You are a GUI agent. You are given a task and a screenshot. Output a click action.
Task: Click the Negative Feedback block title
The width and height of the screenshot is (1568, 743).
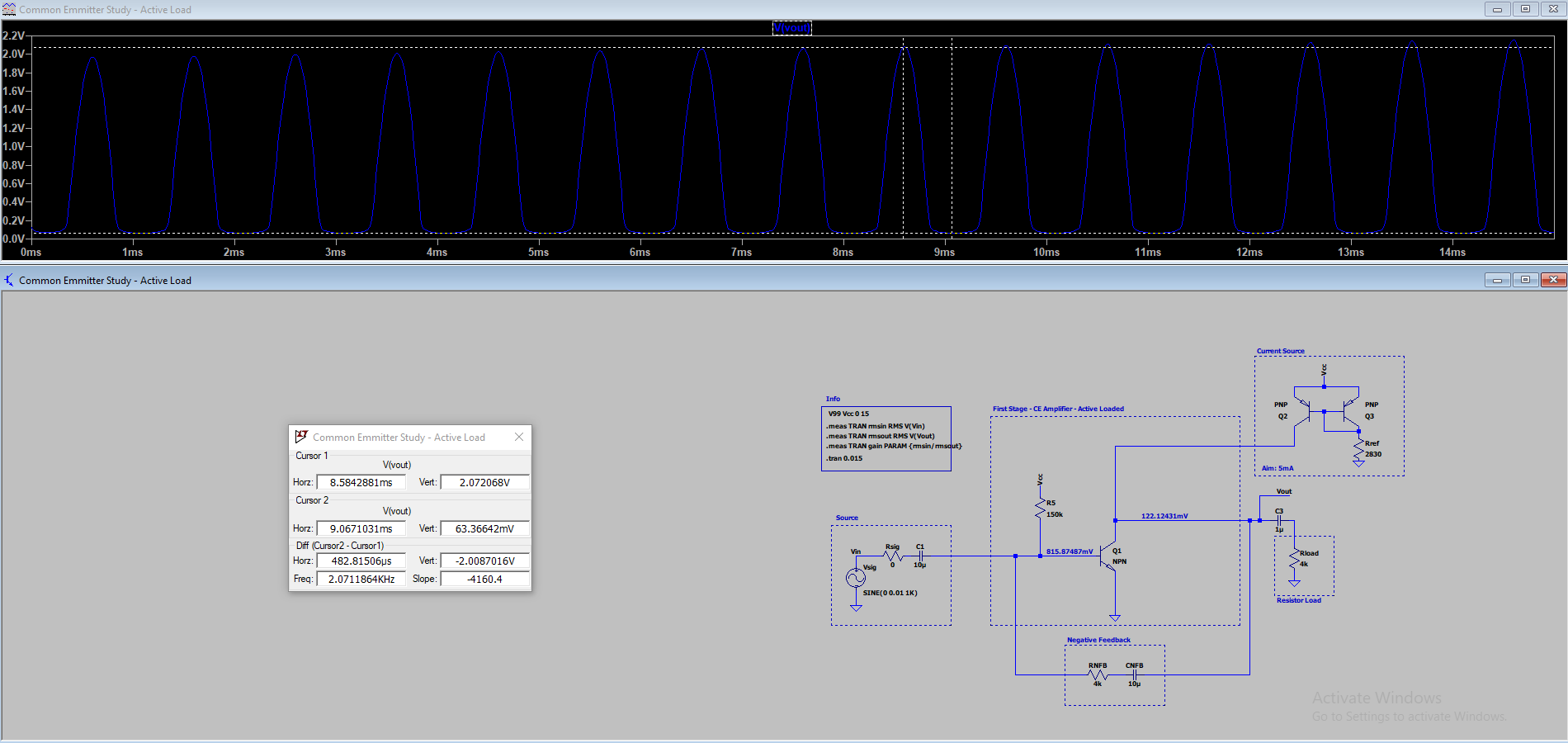[1098, 640]
